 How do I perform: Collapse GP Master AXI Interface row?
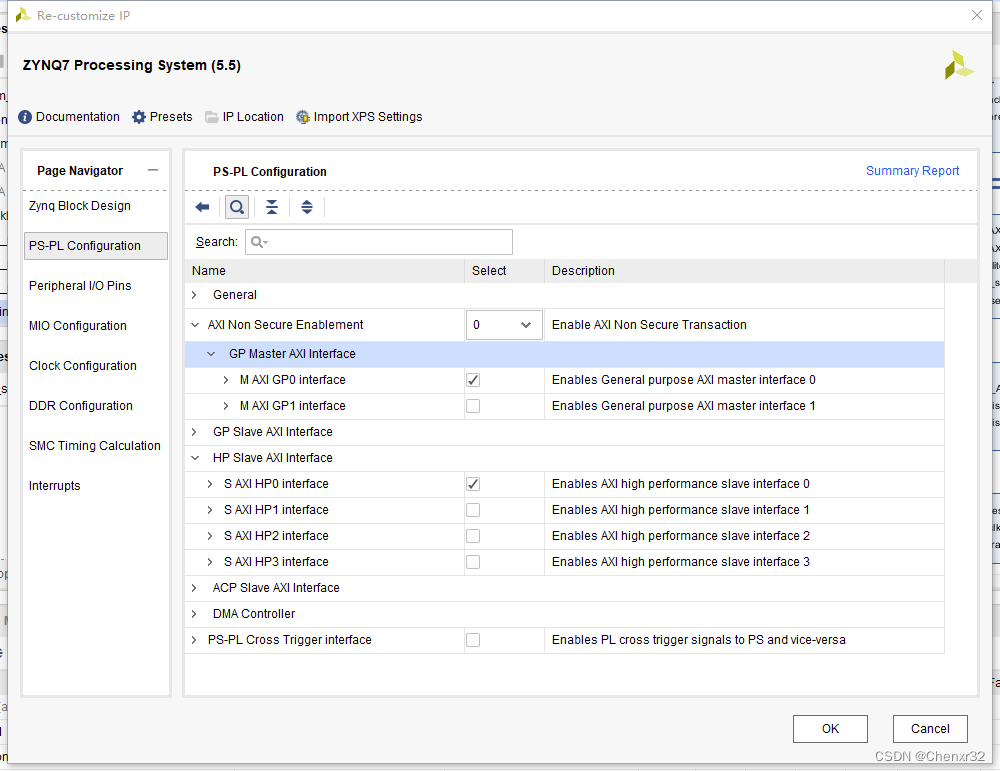click(x=211, y=354)
